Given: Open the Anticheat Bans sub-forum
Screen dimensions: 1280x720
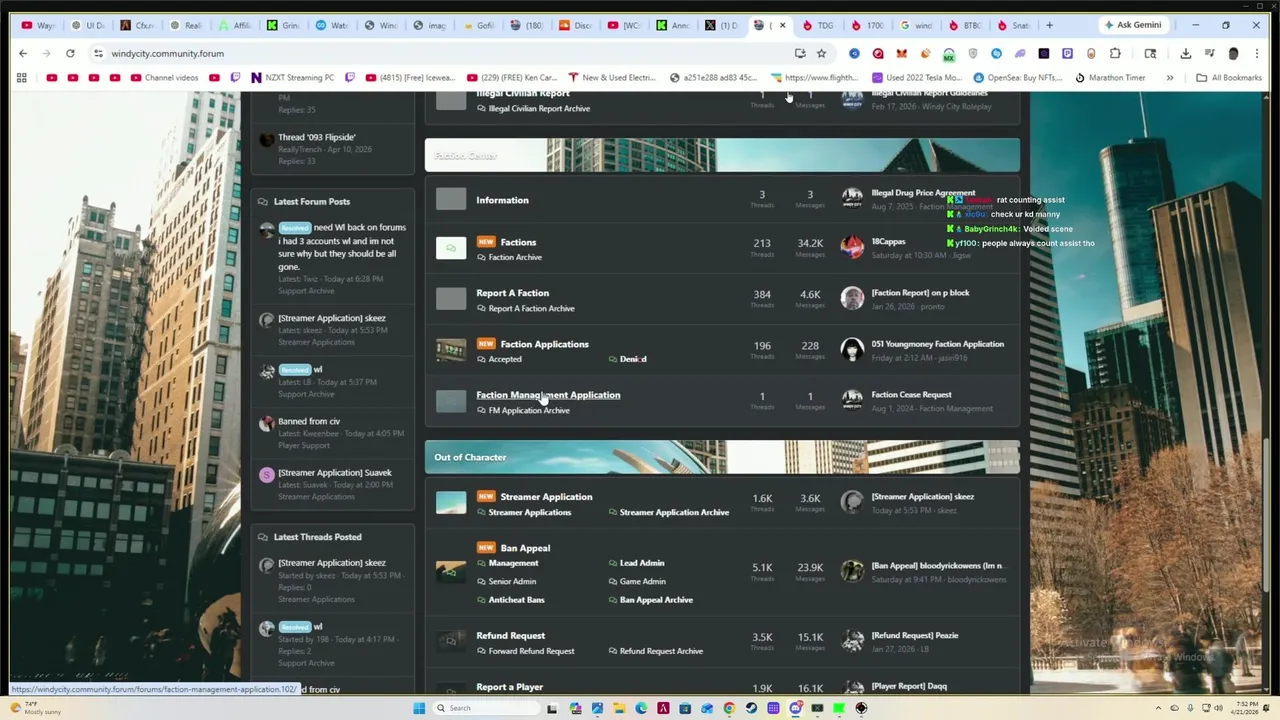Looking at the screenshot, I should click(516, 600).
